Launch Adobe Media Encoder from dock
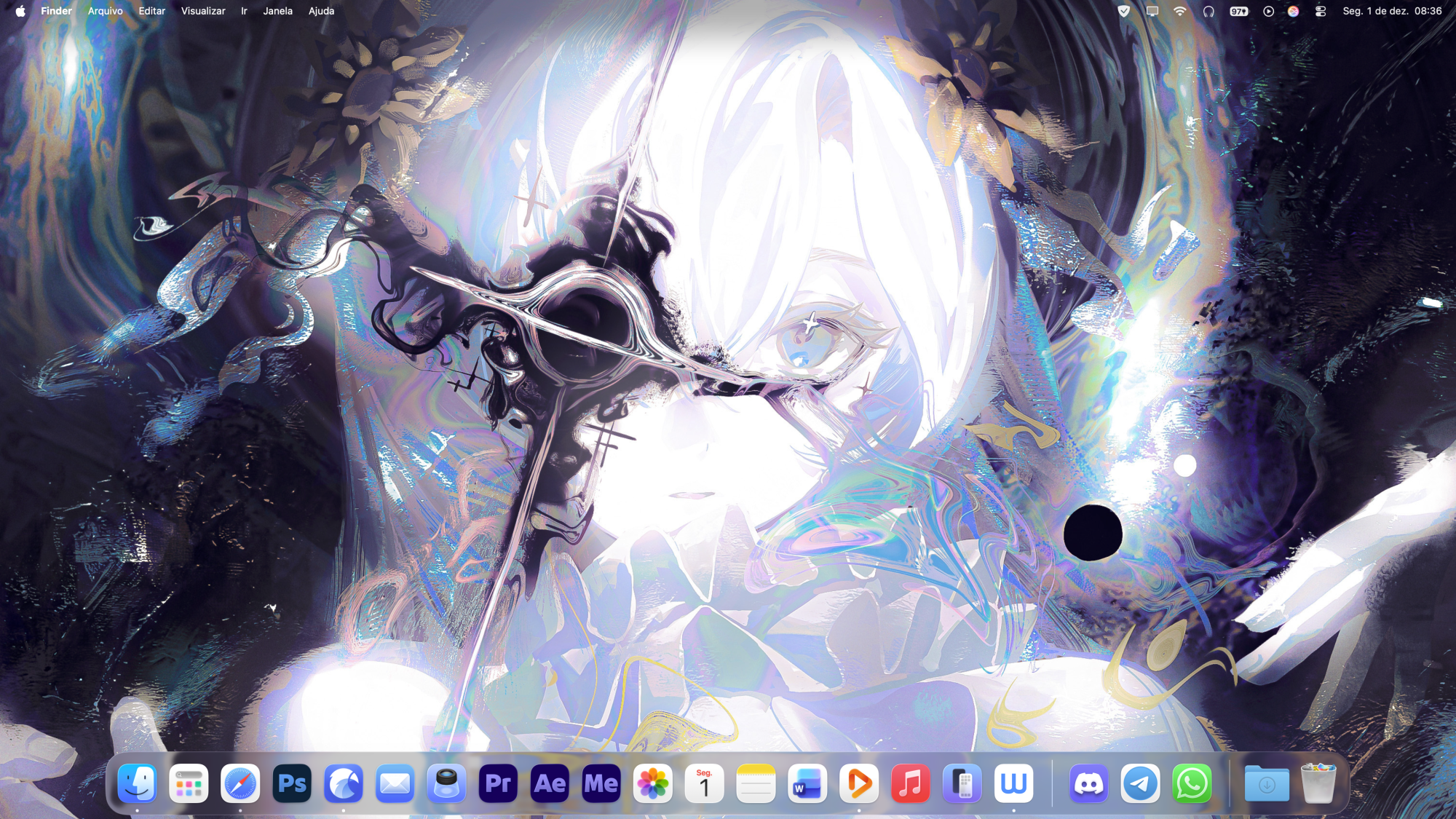 point(601,784)
